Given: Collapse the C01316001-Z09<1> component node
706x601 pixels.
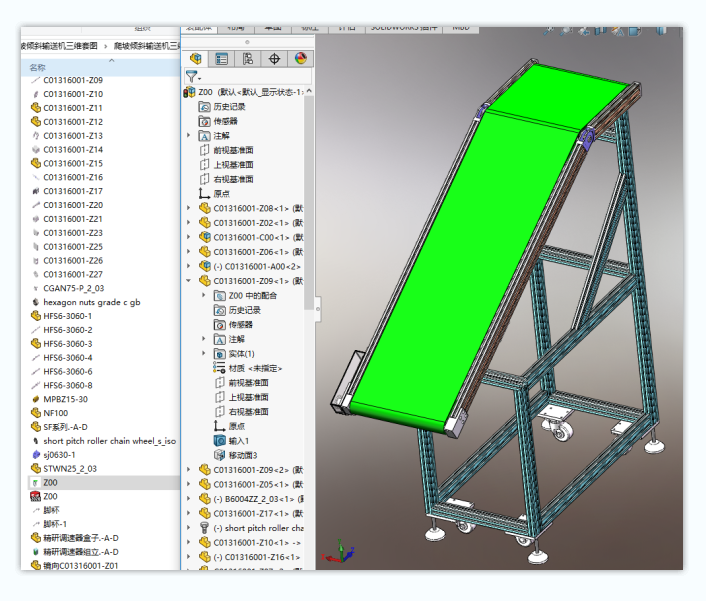Looking at the screenshot, I should click(189, 281).
